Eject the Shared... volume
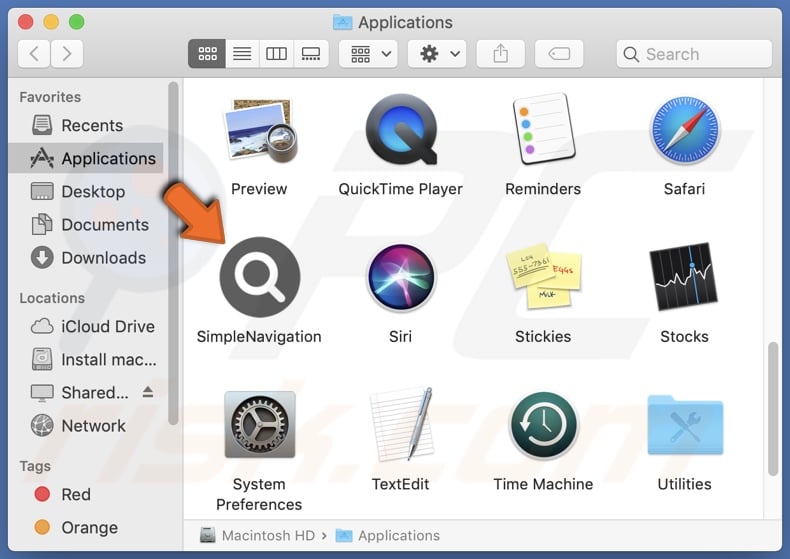The height and width of the screenshot is (559, 790). [x=148, y=391]
